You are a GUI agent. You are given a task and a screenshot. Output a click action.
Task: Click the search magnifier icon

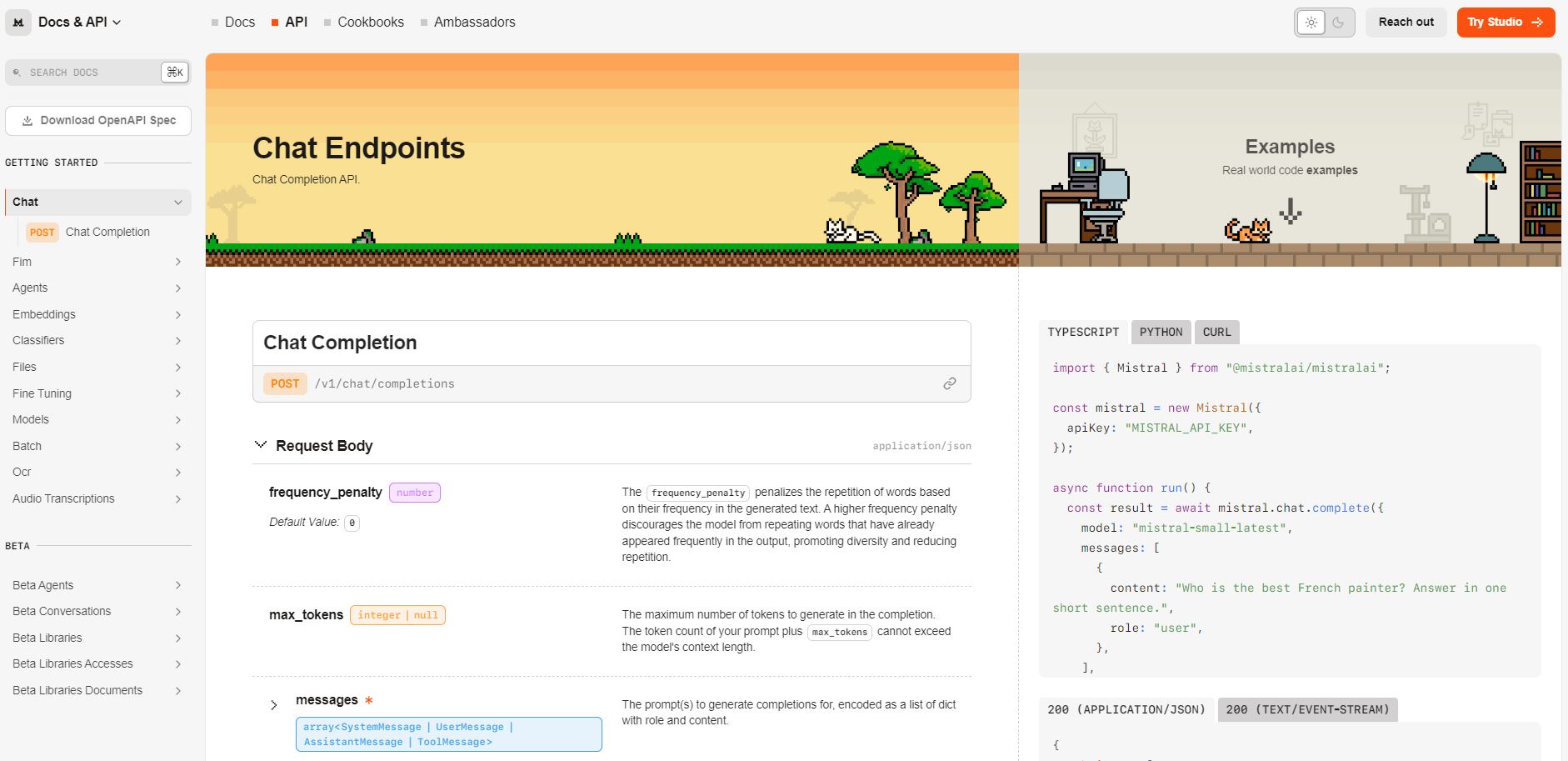[17, 73]
